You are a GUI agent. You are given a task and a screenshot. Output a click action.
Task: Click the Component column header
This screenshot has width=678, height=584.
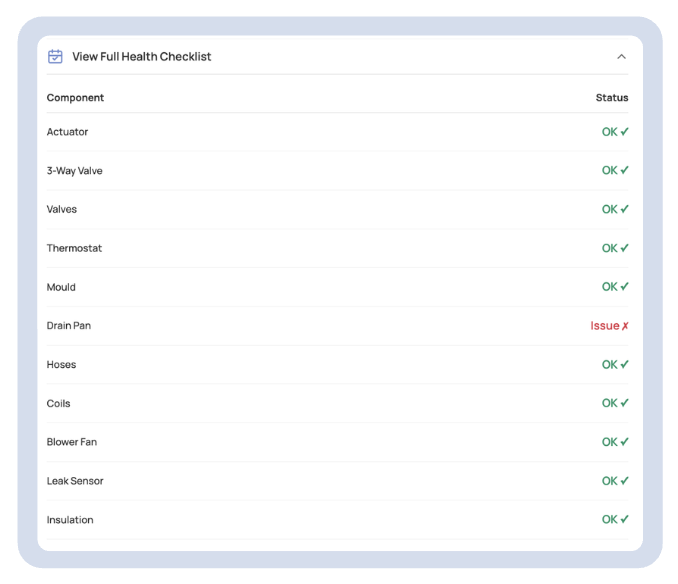tap(75, 98)
